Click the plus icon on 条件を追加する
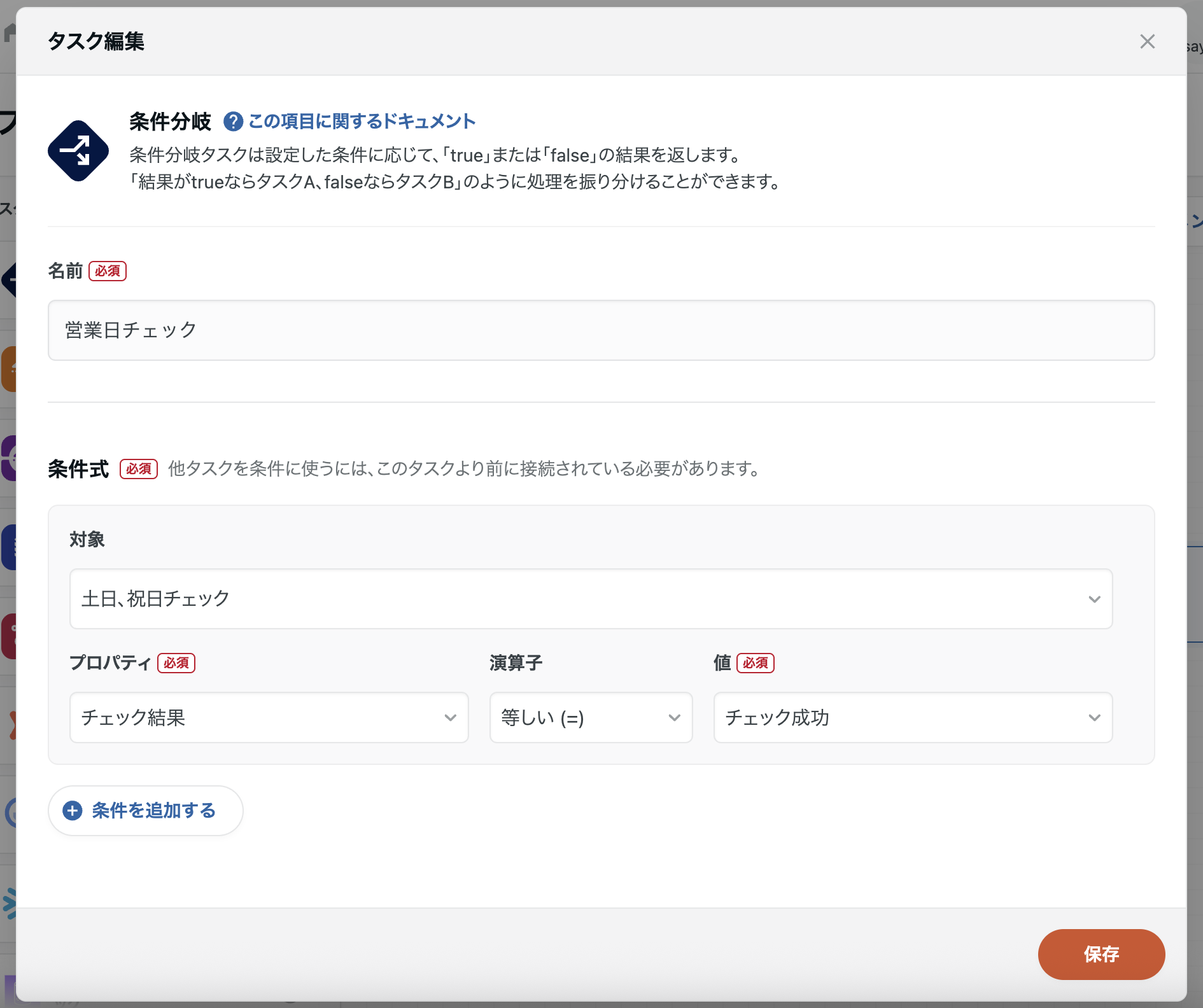 72,811
